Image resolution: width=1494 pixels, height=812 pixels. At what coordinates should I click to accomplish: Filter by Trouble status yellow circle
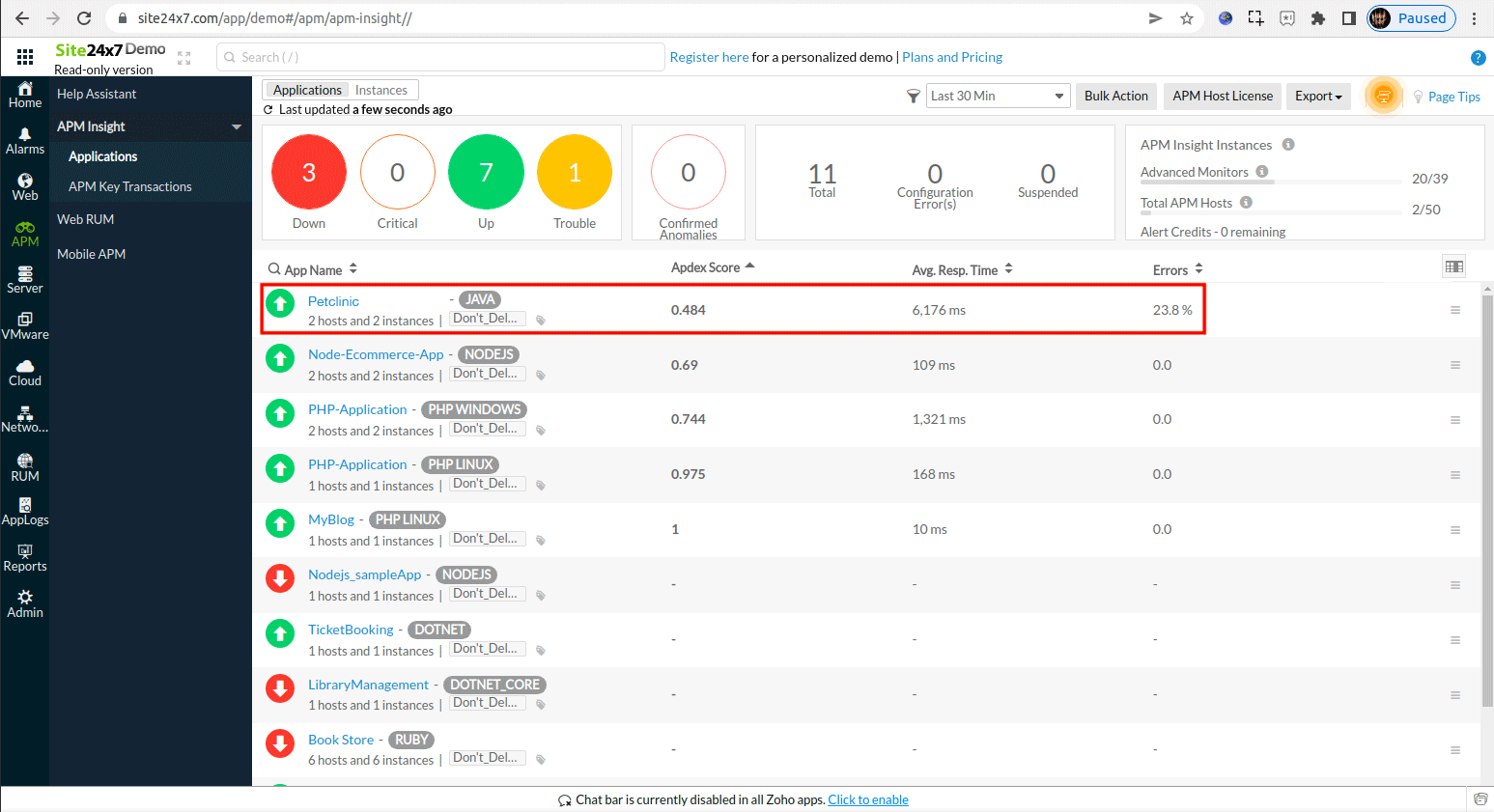click(575, 173)
